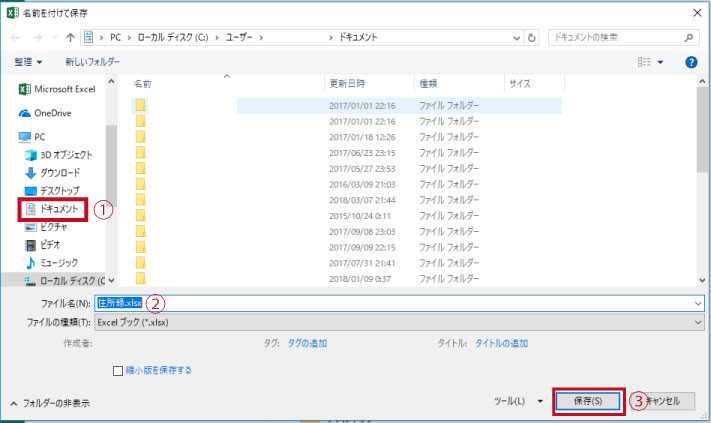Click the Refresh address bar icon

(x=530, y=37)
